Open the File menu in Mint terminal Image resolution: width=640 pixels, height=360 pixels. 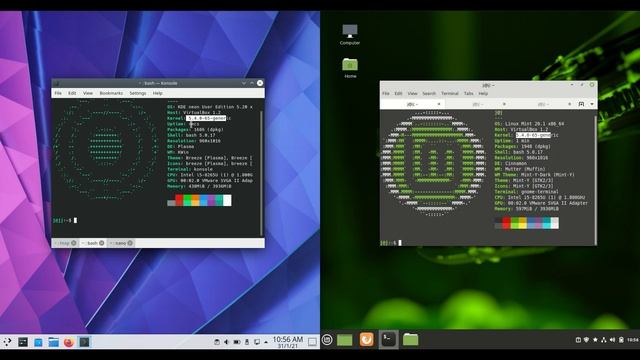tap(386, 93)
